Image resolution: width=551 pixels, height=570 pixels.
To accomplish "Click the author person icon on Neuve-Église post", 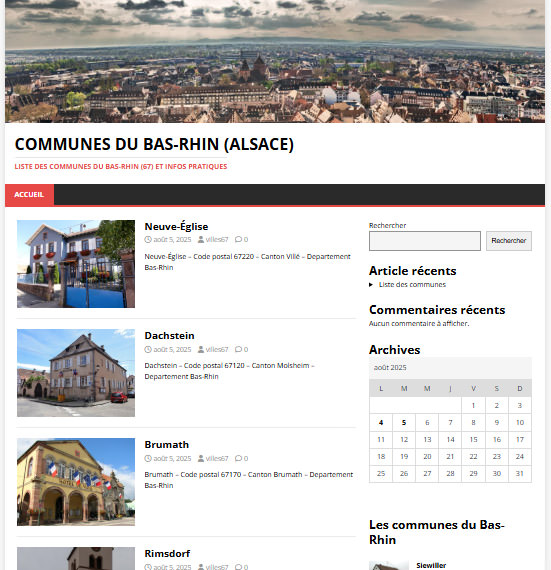I will pos(201,240).
